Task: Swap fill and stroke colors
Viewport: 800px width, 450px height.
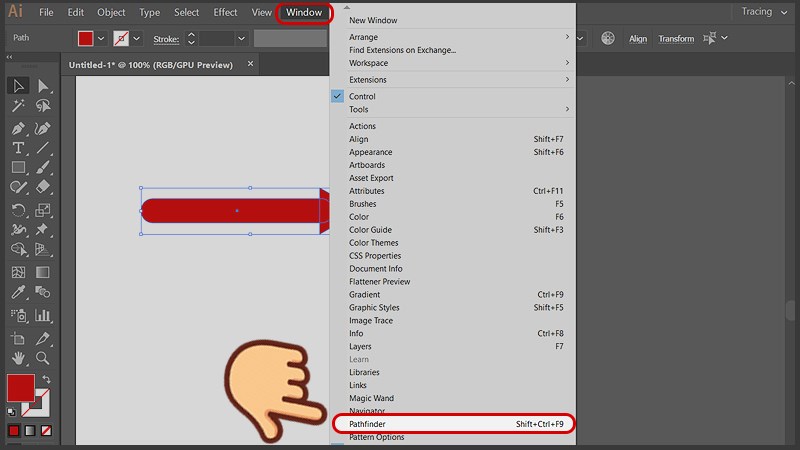Action: [45, 380]
